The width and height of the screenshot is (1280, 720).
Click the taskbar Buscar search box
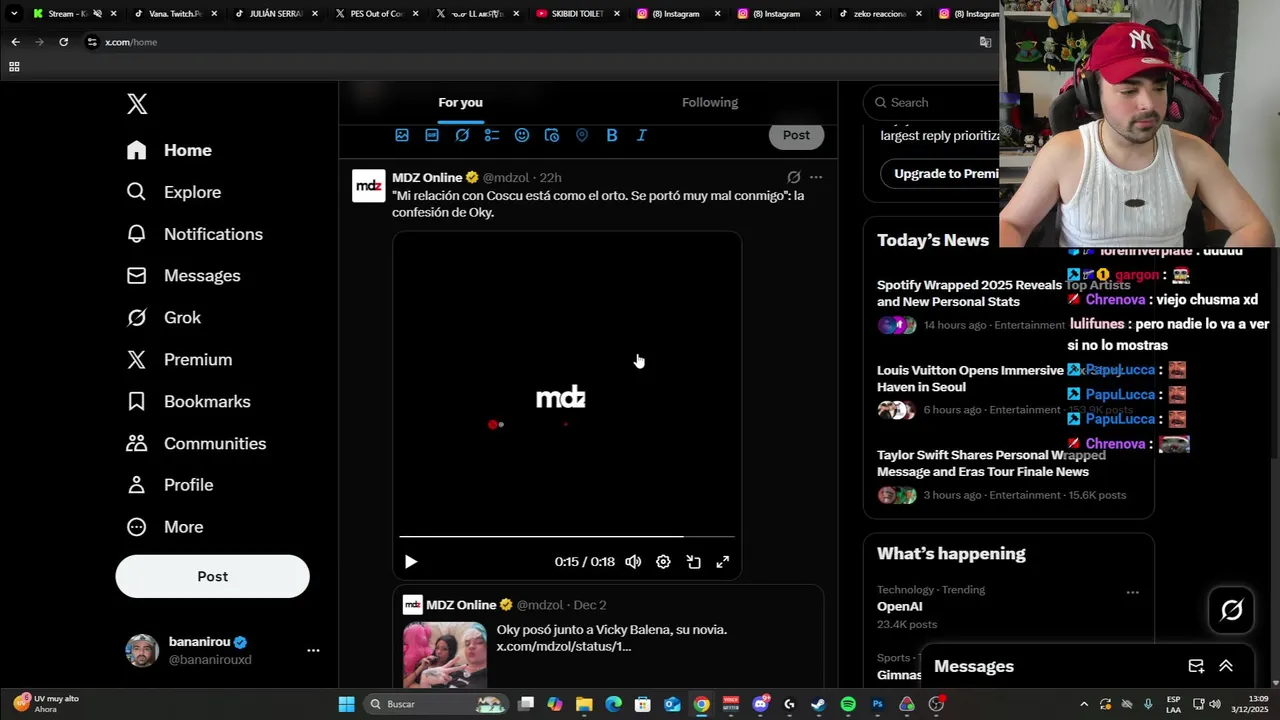pyautogui.click(x=436, y=704)
